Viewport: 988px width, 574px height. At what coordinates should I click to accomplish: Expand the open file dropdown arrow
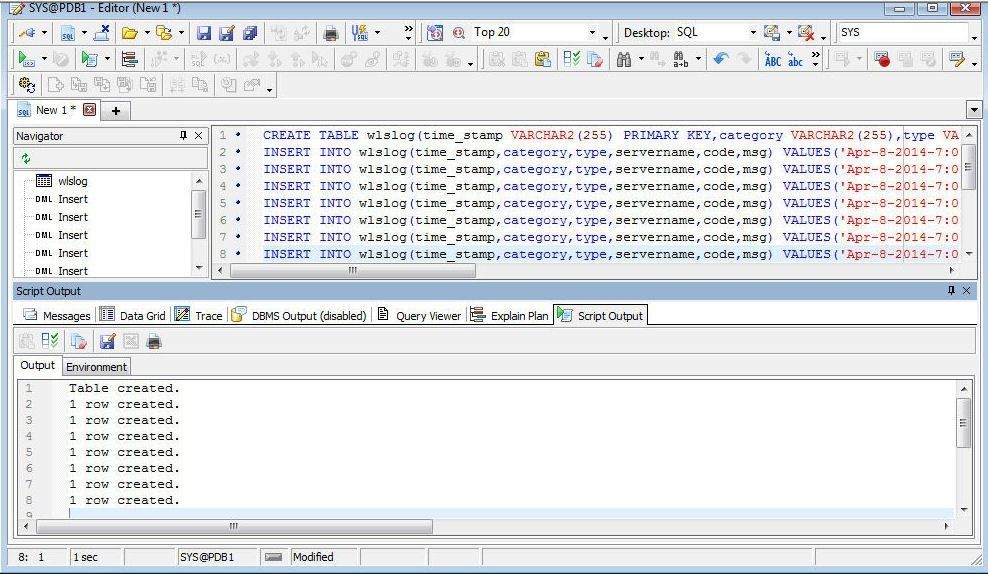[147, 33]
